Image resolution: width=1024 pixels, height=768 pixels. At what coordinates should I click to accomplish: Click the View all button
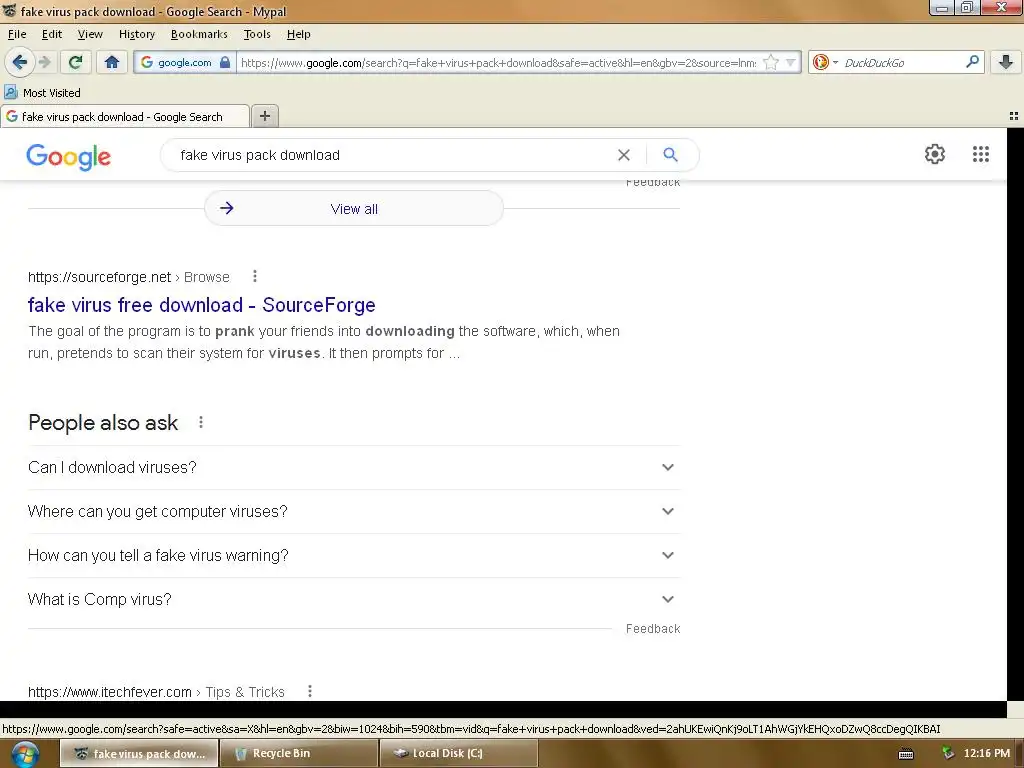(354, 208)
